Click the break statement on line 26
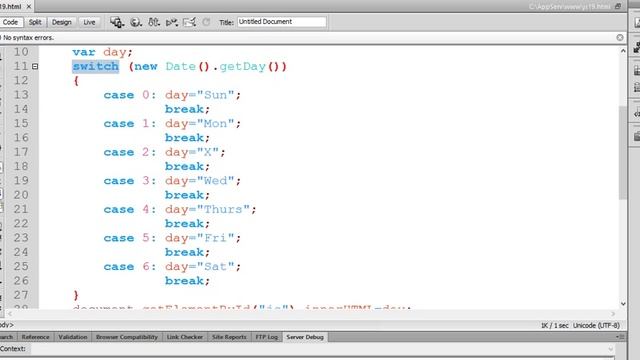The height and width of the screenshot is (360, 640). (x=187, y=280)
